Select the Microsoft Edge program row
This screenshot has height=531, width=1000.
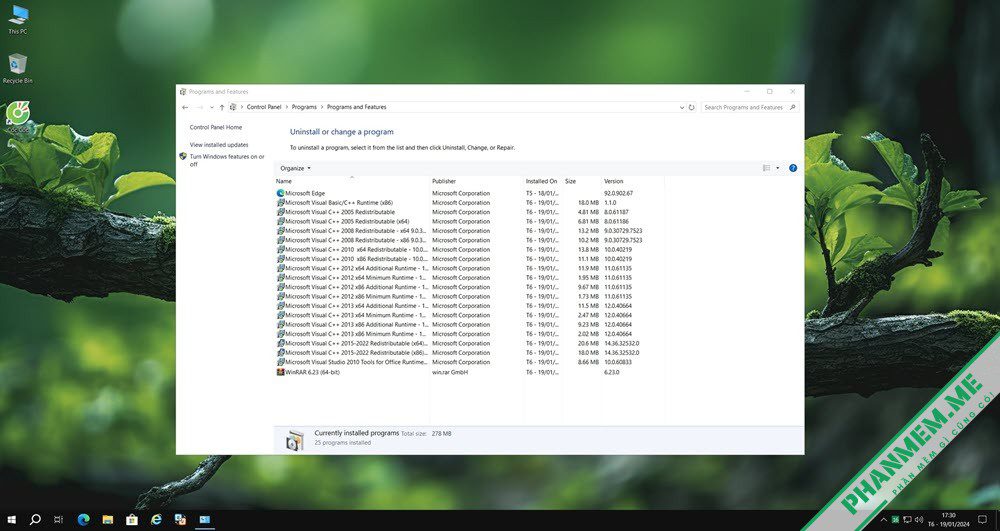(469, 193)
